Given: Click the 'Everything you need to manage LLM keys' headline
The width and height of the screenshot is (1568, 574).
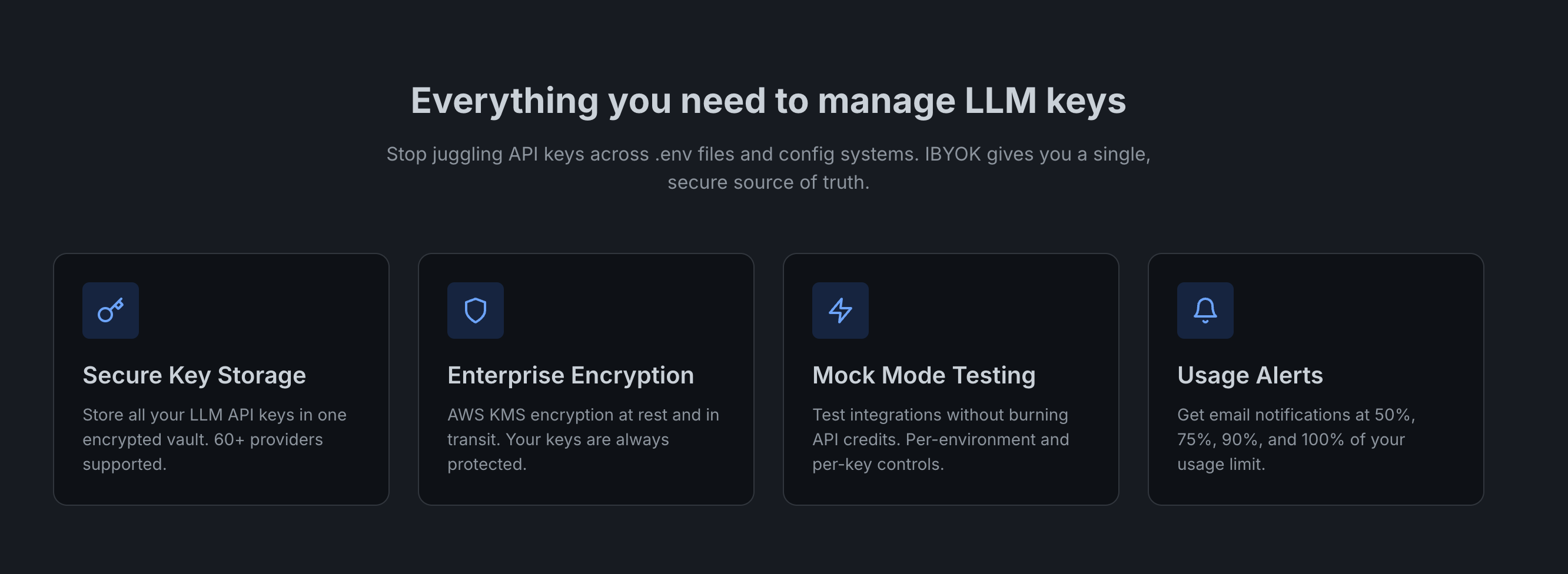Looking at the screenshot, I should pos(768,101).
